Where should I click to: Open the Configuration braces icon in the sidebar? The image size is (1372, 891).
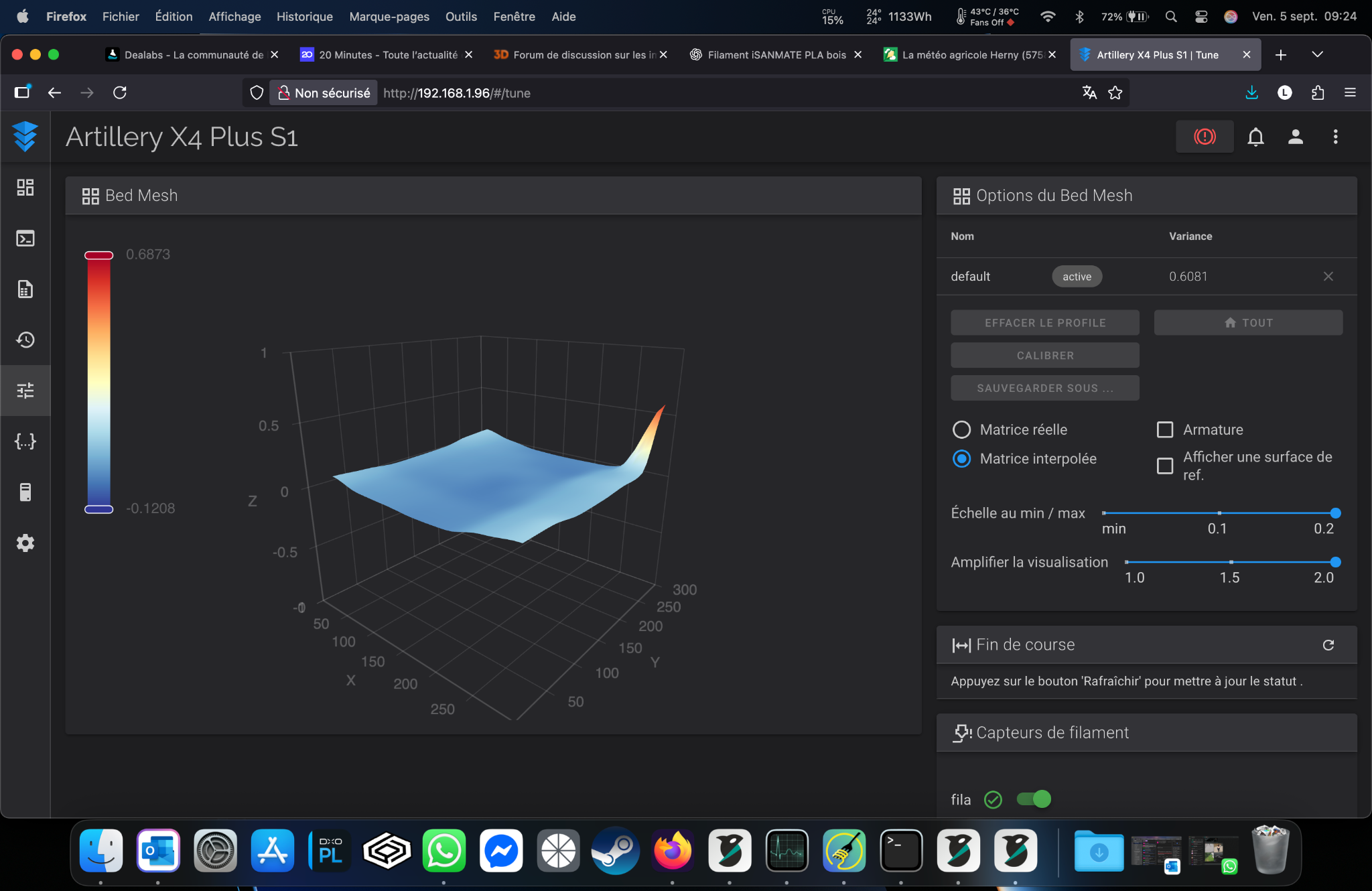(25, 441)
